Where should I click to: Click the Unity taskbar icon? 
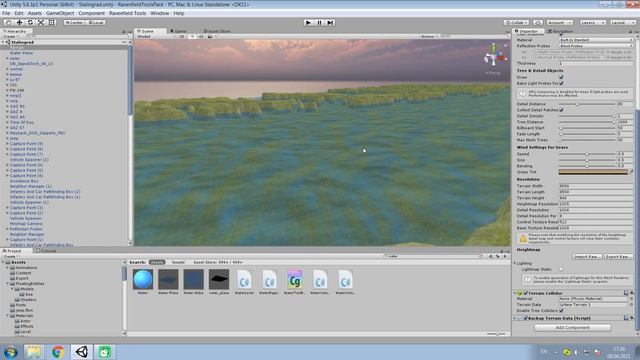tap(82, 351)
